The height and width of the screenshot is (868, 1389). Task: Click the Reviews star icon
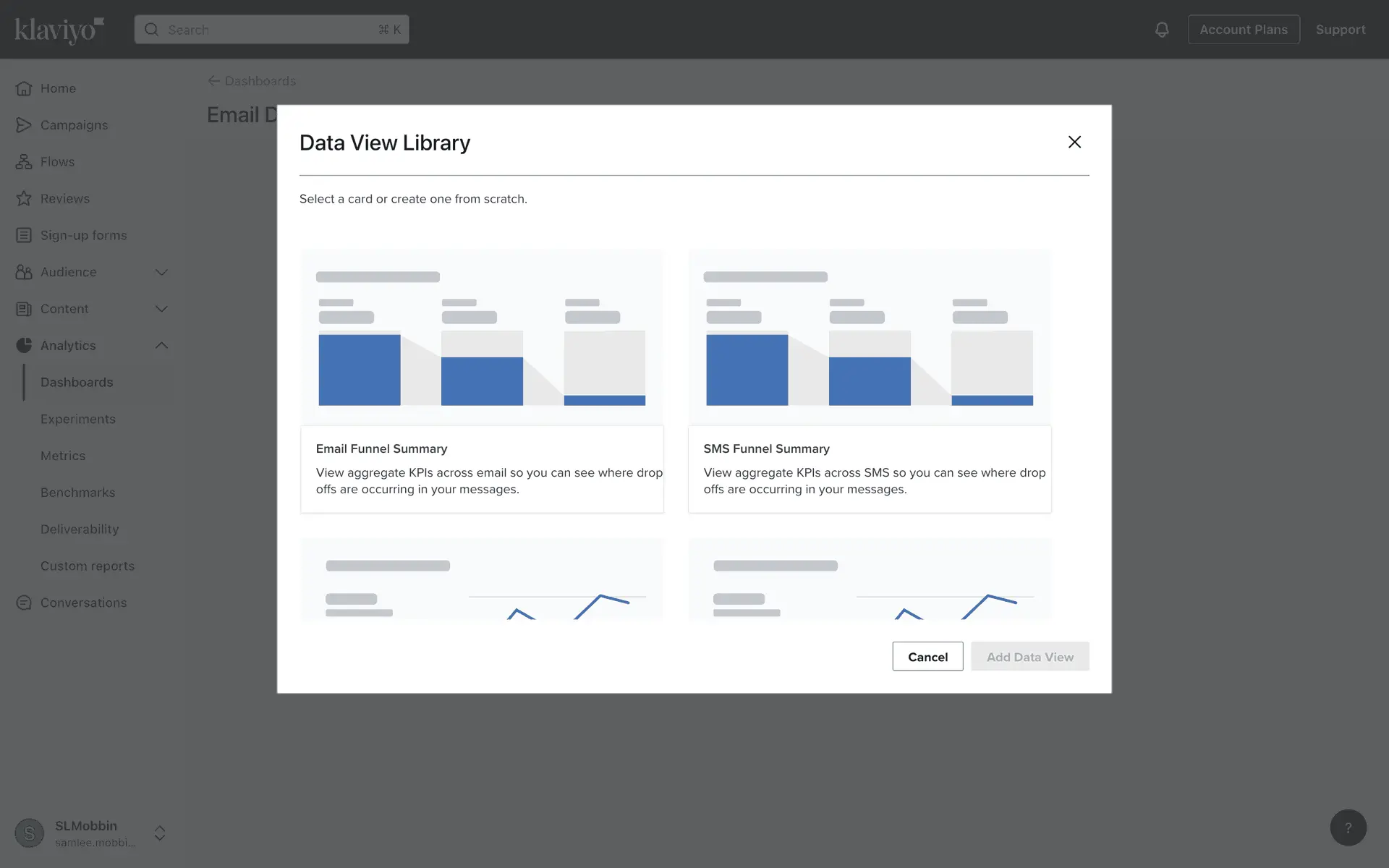(24, 199)
